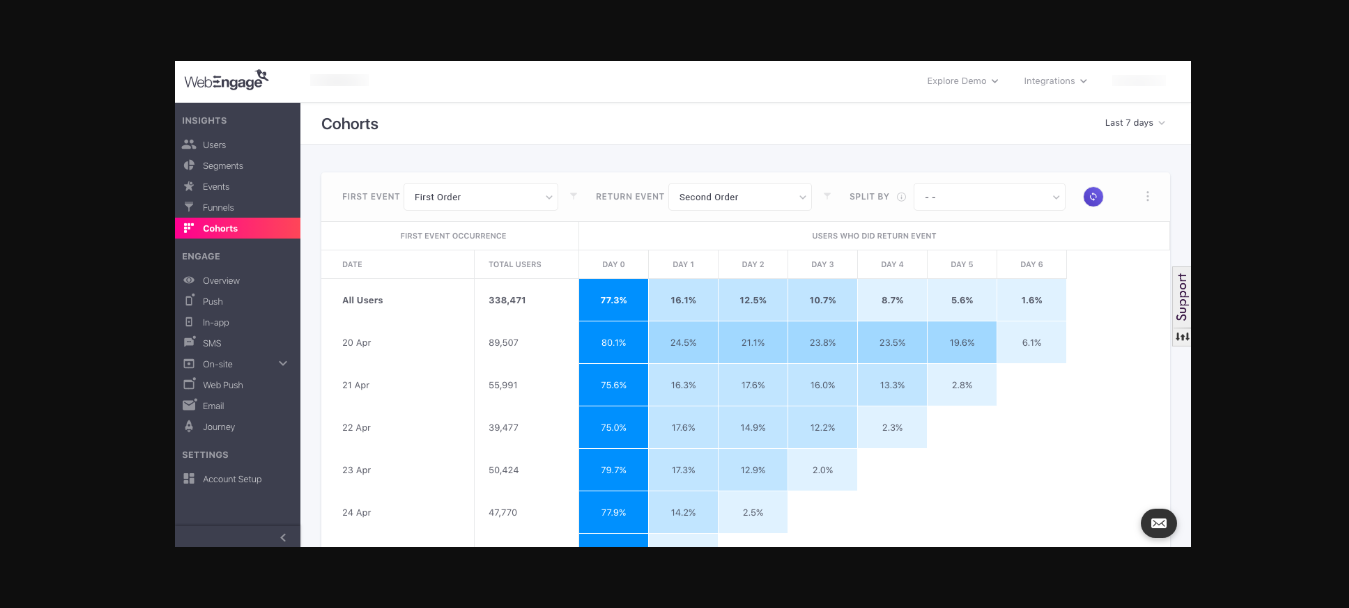This screenshot has height=608, width=1349.
Task: Click the 24 Apr row date
Action: (x=356, y=512)
